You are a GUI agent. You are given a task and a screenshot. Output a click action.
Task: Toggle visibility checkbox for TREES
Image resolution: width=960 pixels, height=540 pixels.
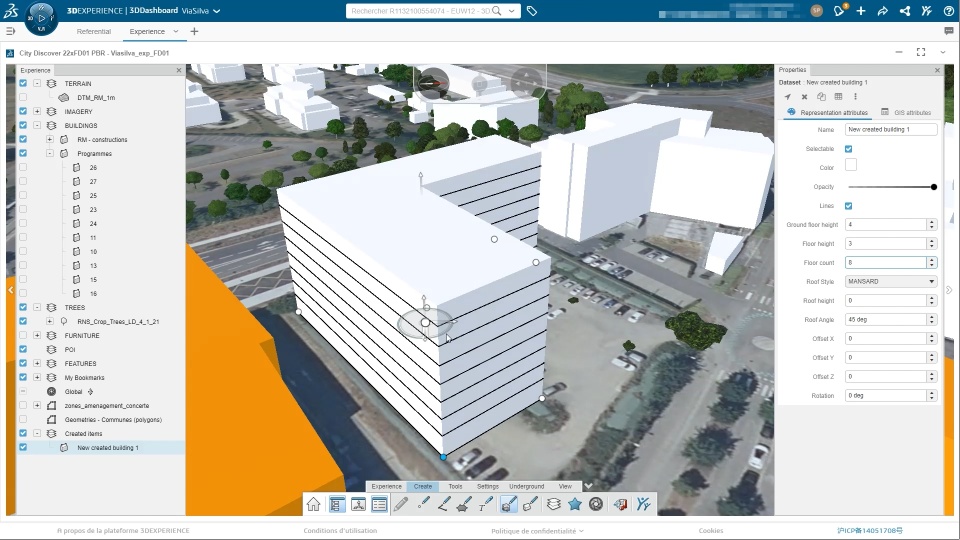[x=23, y=307]
